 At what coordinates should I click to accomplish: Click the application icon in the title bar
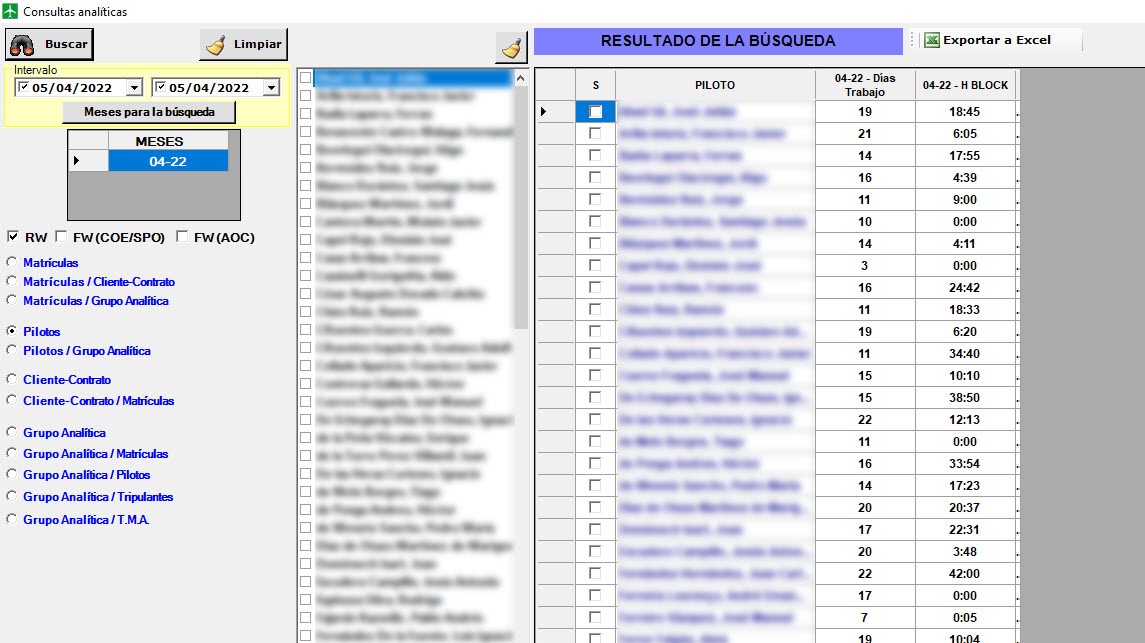click(x=10, y=11)
